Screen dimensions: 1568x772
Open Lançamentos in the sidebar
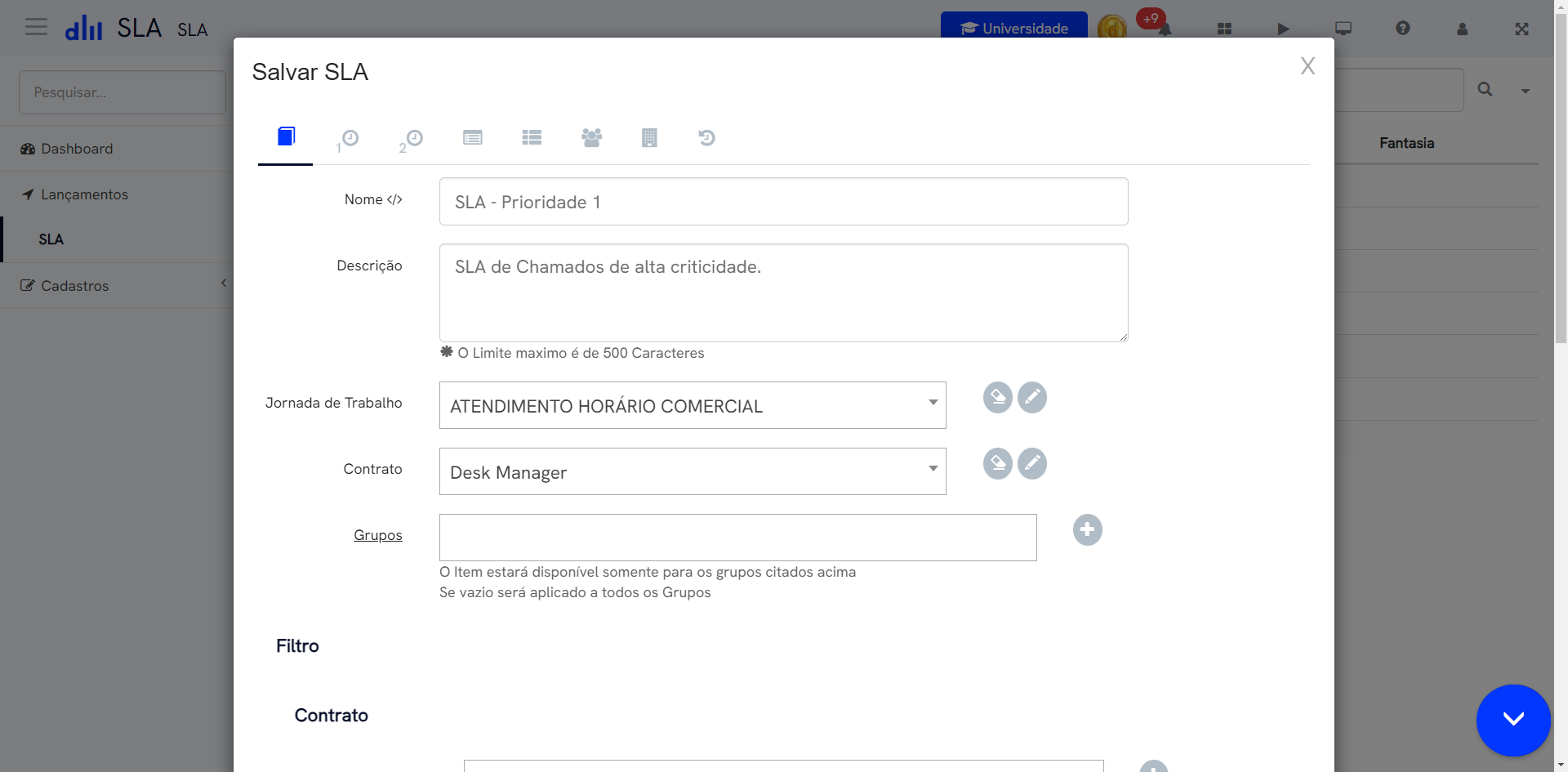coord(117,194)
